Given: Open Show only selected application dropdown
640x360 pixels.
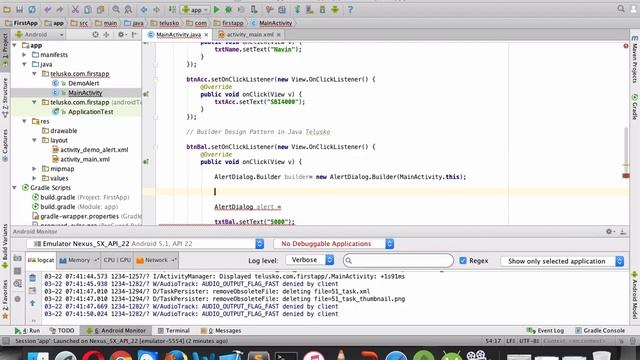Looking at the screenshot, I should (x=562, y=261).
